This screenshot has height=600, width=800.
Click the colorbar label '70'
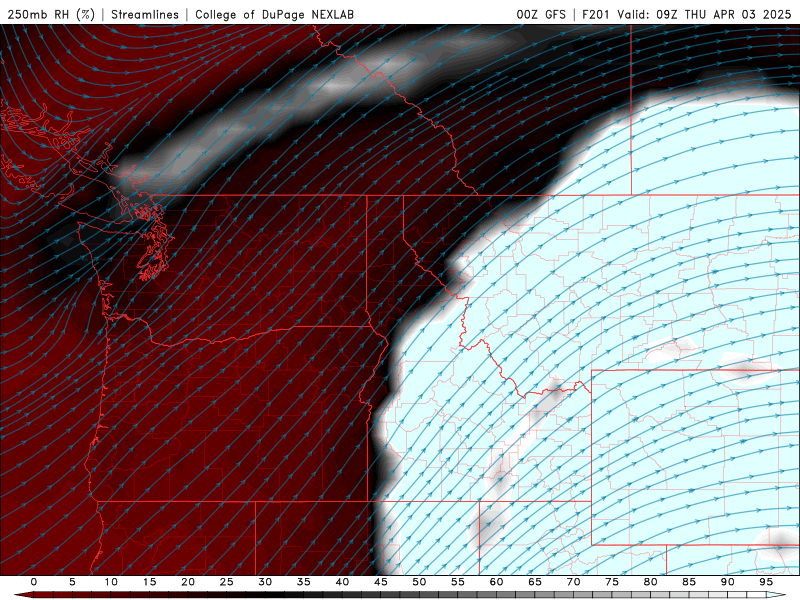coord(573,582)
